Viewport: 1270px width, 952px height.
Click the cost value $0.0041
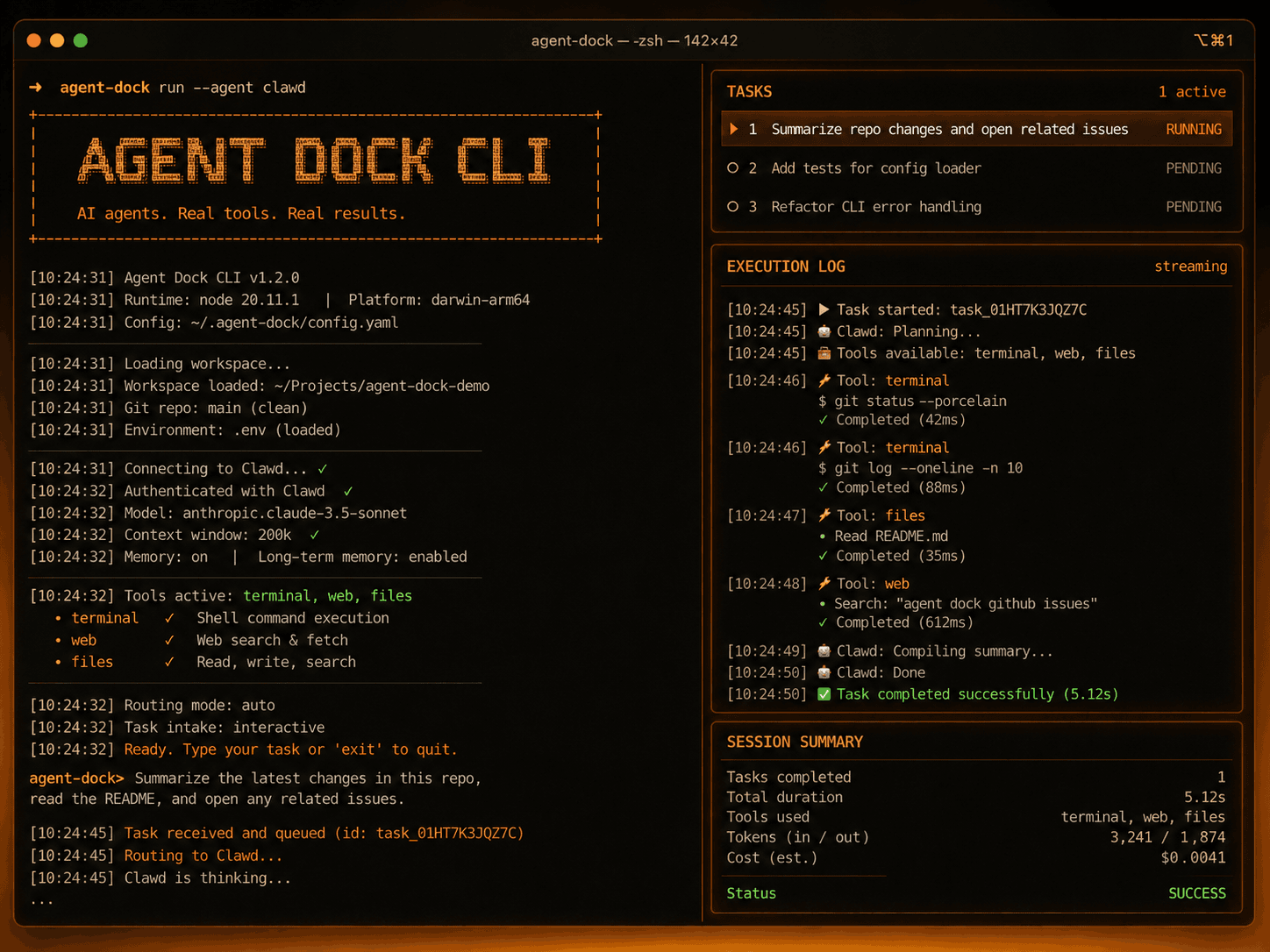coord(1193,857)
